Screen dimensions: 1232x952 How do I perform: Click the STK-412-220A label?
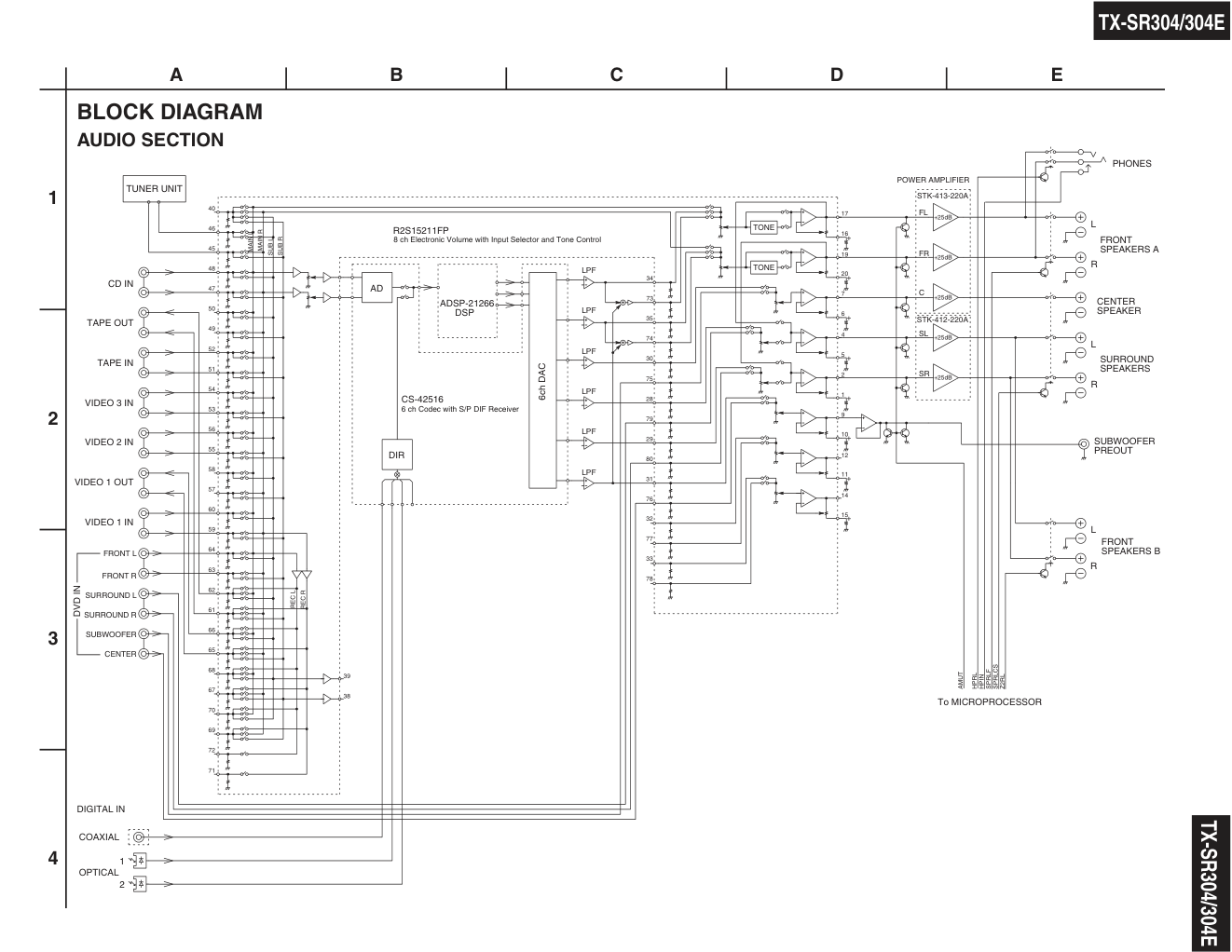point(942,319)
